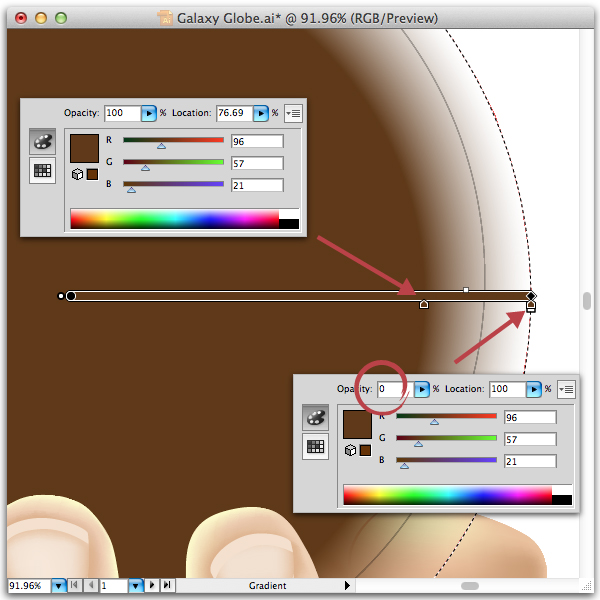Open Location dropdown next to value 100
600x600 pixels.
[533, 390]
